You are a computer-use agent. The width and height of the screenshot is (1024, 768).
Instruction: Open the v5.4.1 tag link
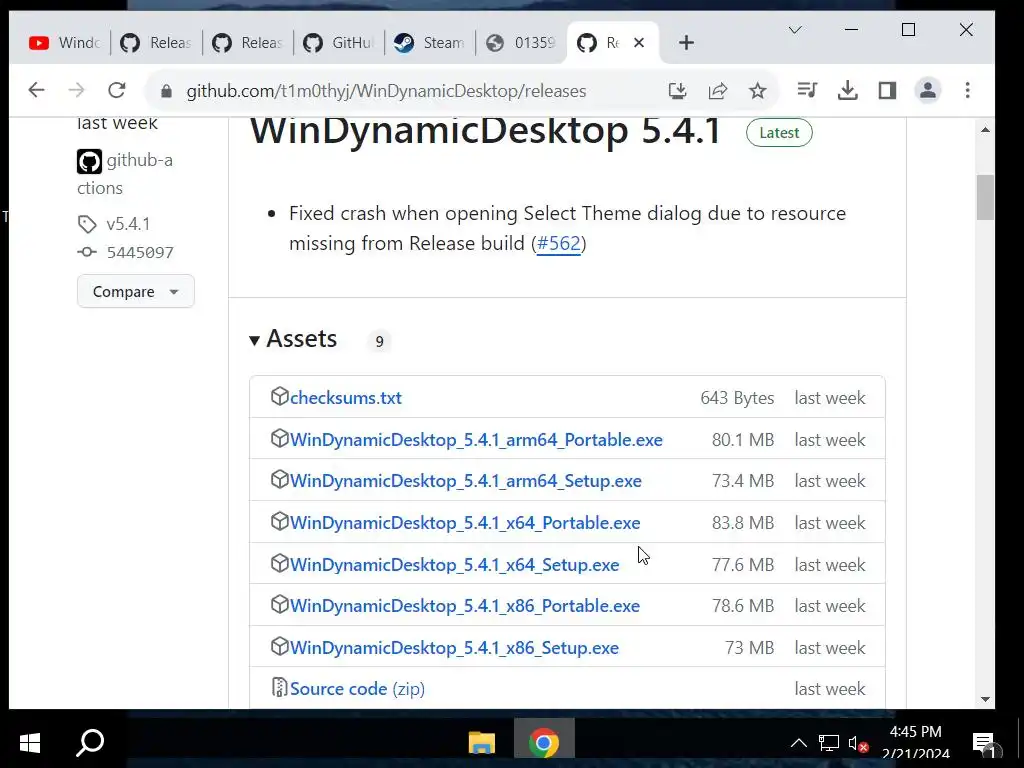[x=128, y=224]
